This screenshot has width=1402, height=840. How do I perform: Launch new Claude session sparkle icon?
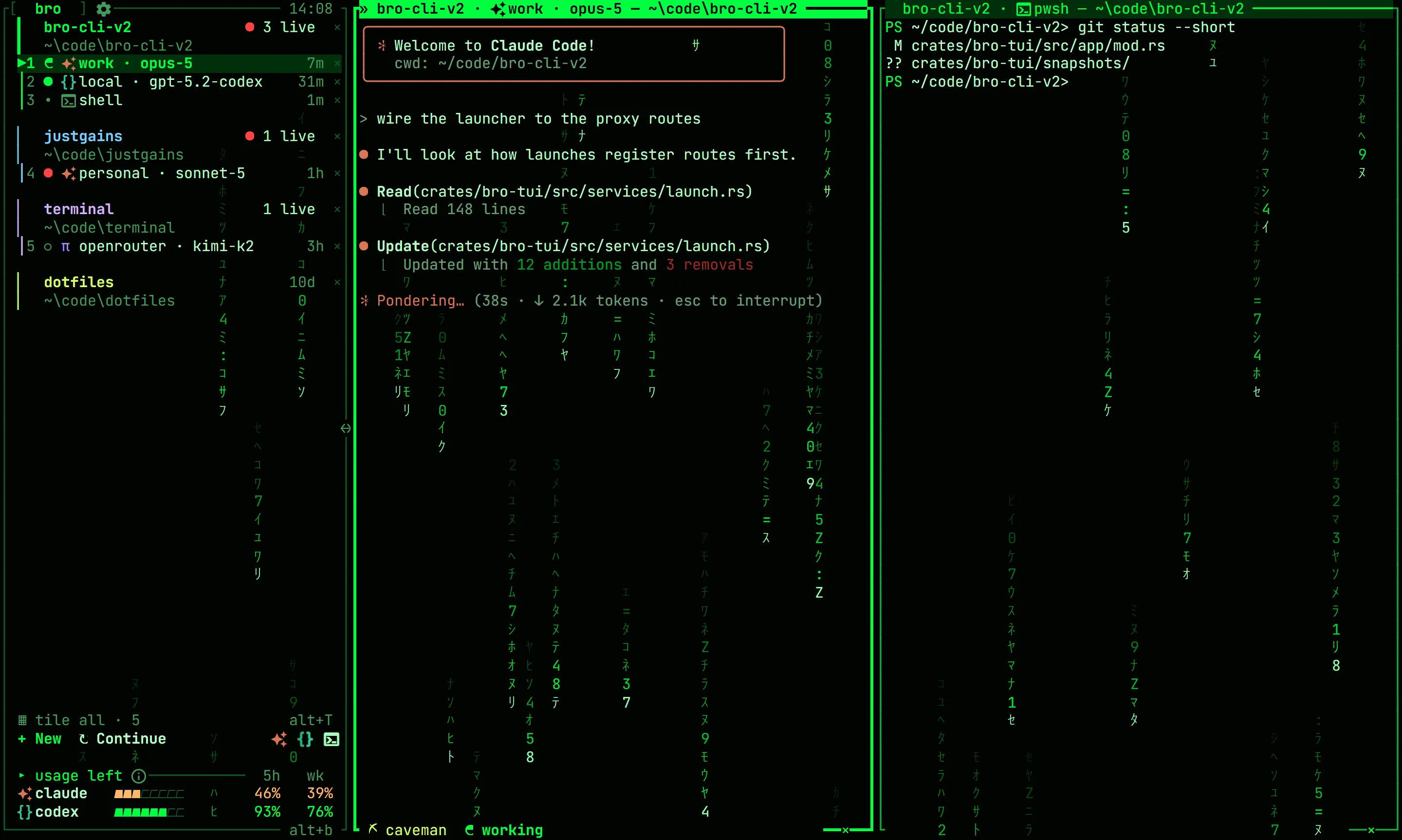click(x=279, y=739)
